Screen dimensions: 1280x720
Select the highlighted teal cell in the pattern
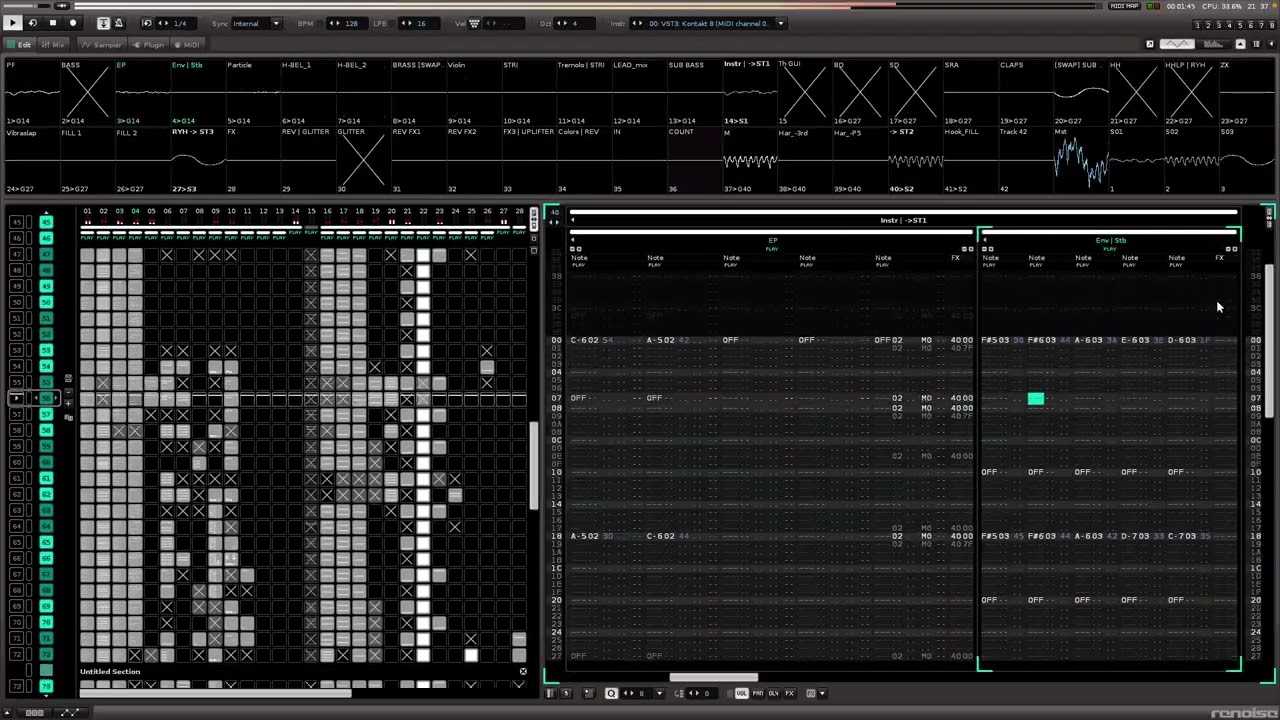point(1036,398)
